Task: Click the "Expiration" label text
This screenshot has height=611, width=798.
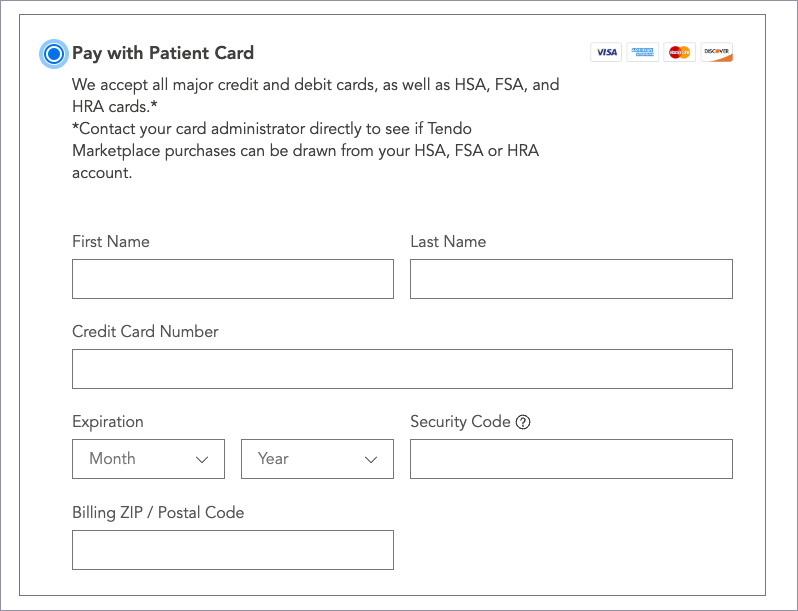Action: coord(108,421)
